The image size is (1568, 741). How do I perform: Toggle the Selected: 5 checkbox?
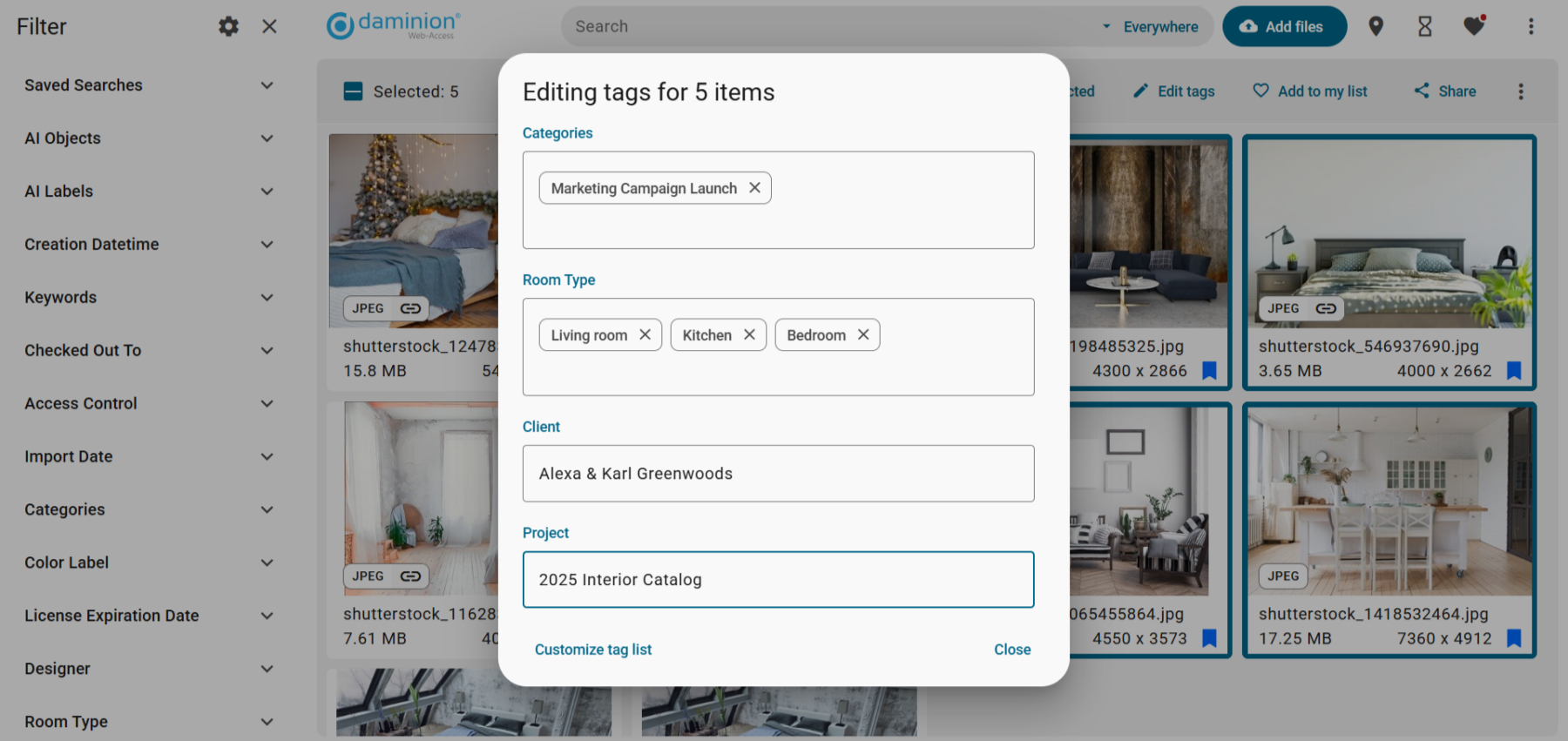[x=353, y=91]
